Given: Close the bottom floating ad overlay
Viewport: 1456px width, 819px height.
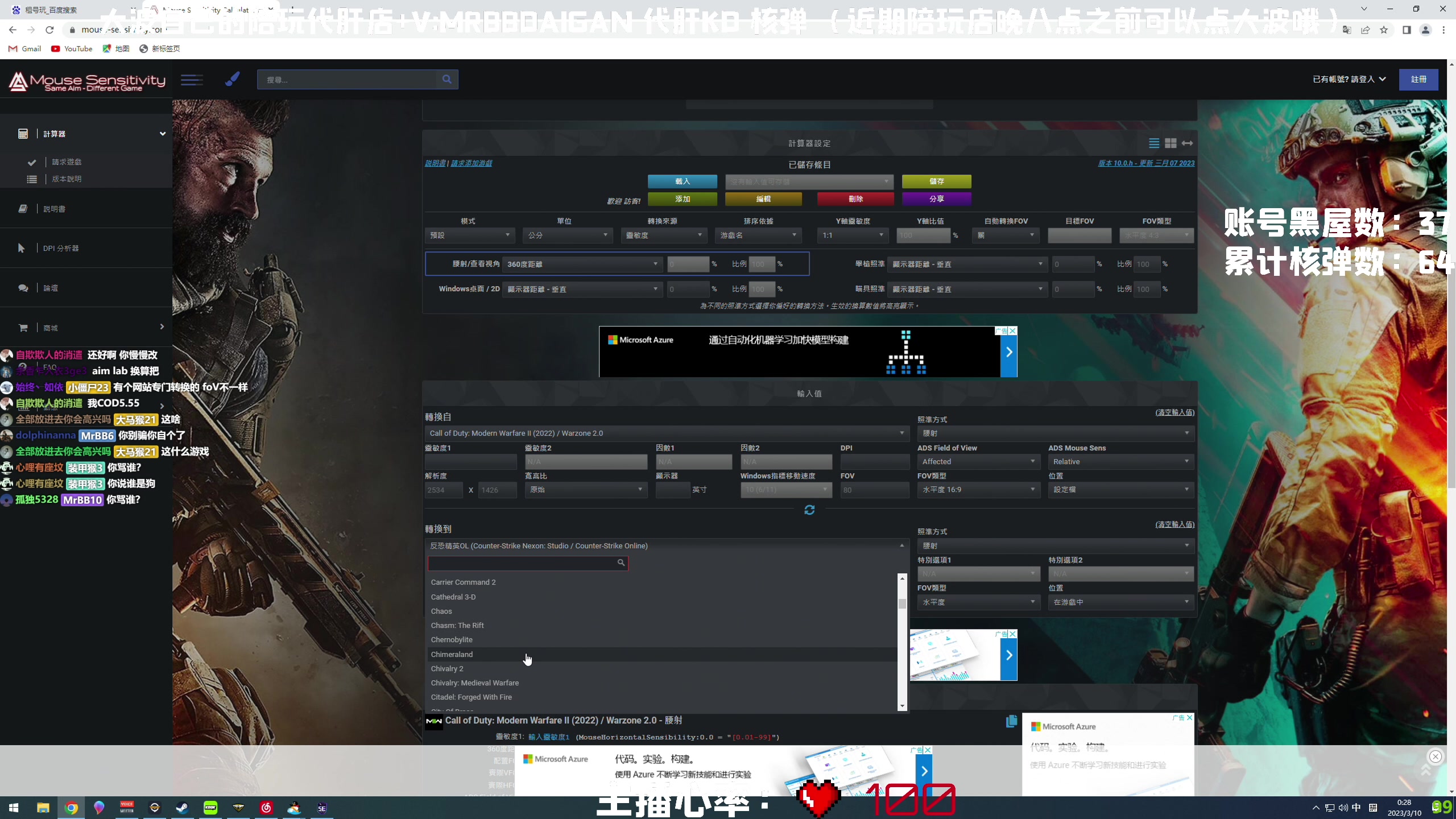Looking at the screenshot, I should 1435,756.
